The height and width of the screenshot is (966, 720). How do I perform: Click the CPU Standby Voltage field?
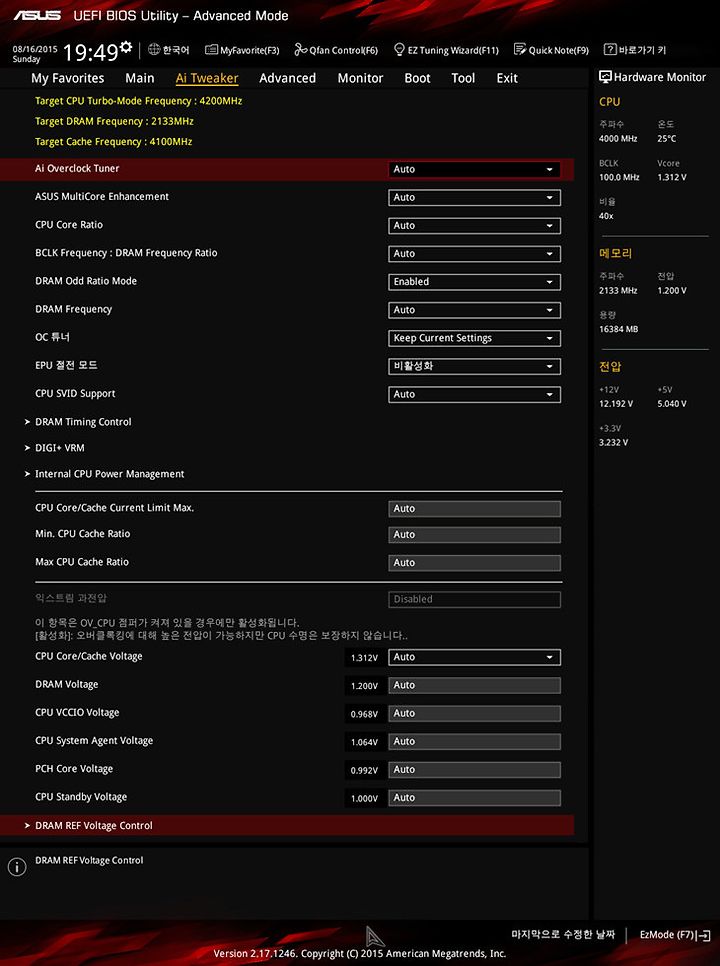[474, 798]
